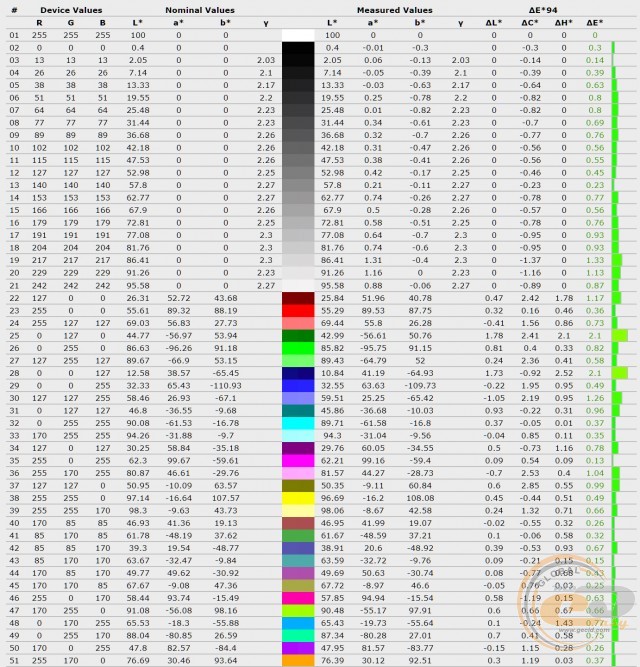This screenshot has height=667, width=640.
Task: Click the hot pink swatch in row 46
Action: (298, 598)
